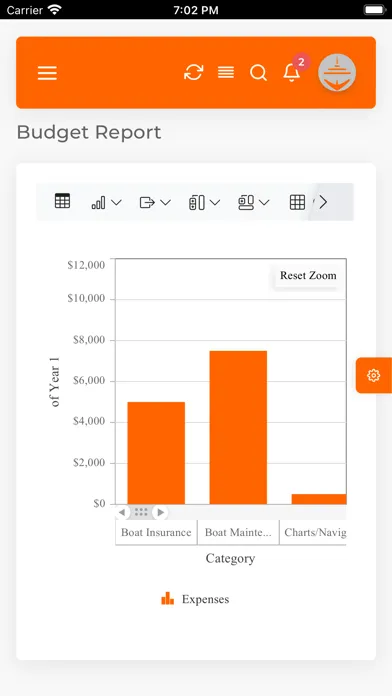Toggle the Expenses legend item
This screenshot has width=392, height=696.
pyautogui.click(x=195, y=599)
